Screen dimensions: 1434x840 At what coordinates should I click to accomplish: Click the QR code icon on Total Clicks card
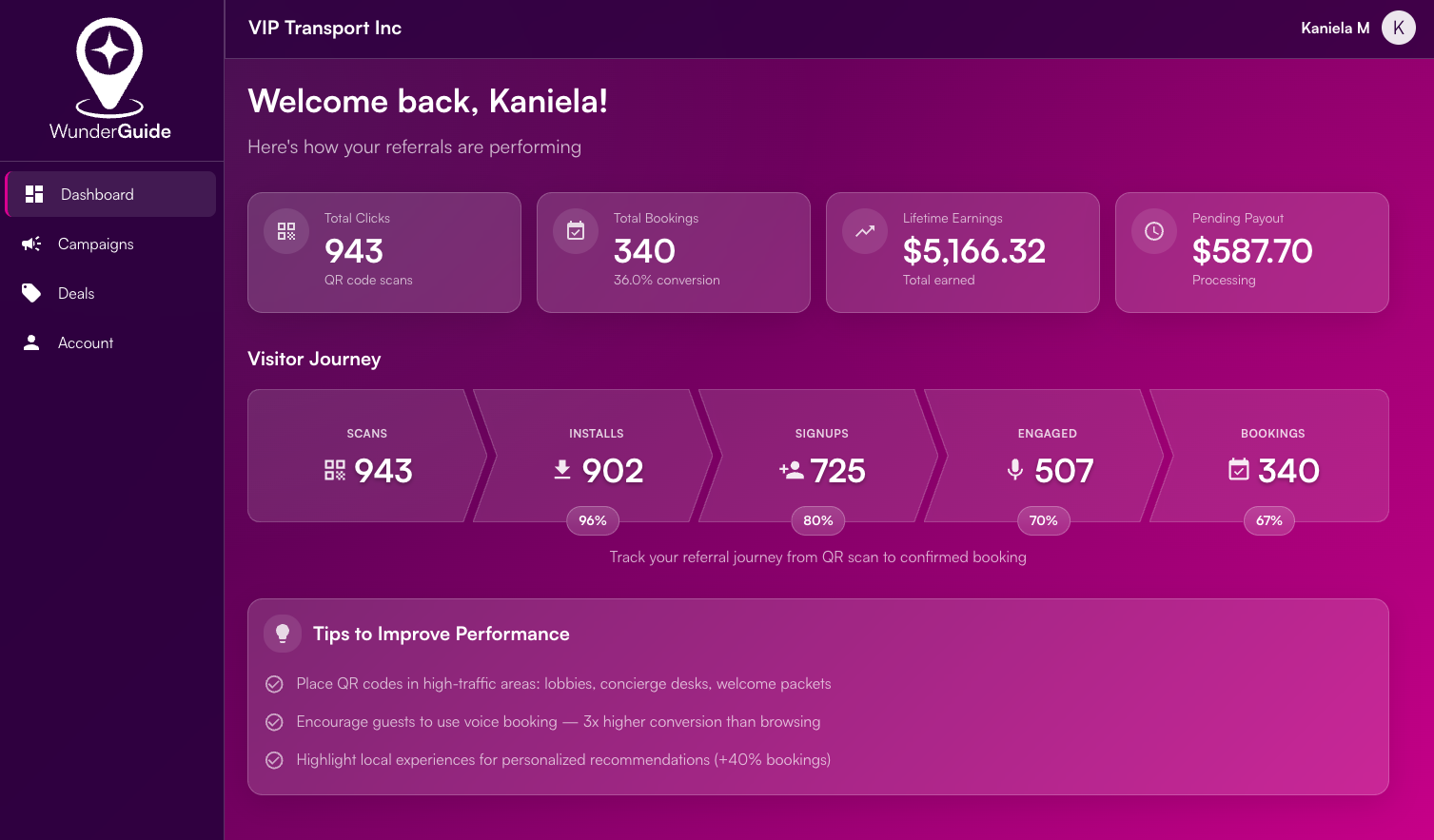tap(285, 230)
